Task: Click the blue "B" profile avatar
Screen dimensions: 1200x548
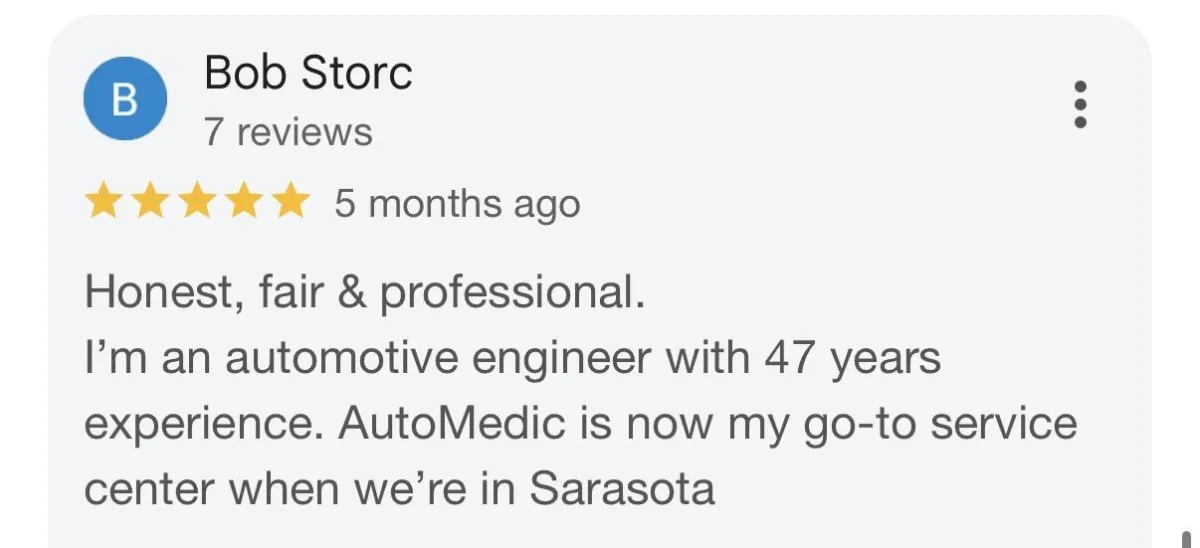Action: coord(124,100)
